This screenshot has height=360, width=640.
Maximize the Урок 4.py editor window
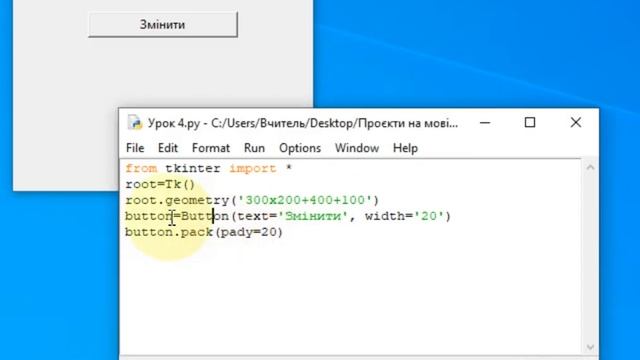530,122
